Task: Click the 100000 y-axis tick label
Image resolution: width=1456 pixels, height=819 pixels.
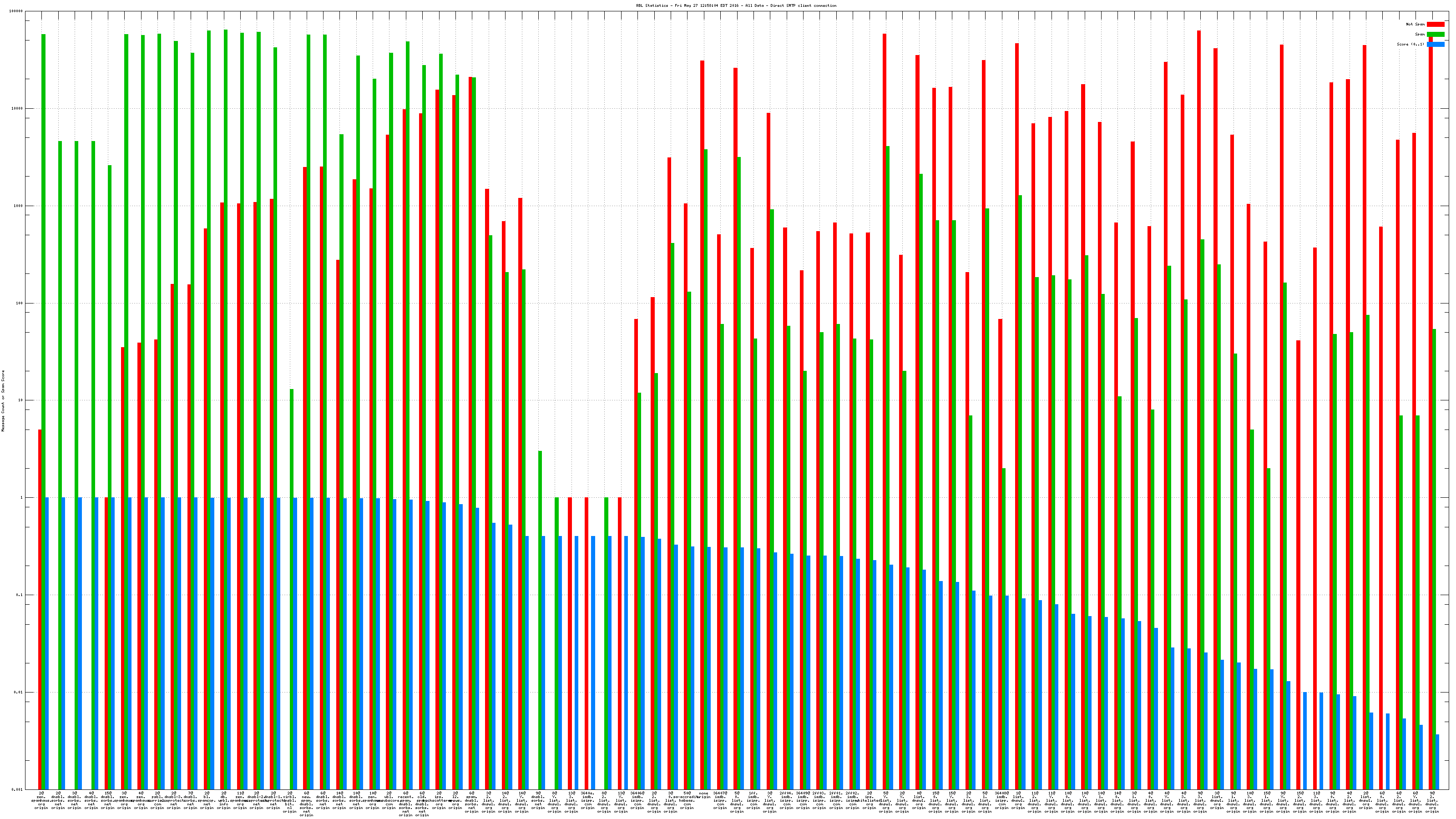Action: click(16, 11)
